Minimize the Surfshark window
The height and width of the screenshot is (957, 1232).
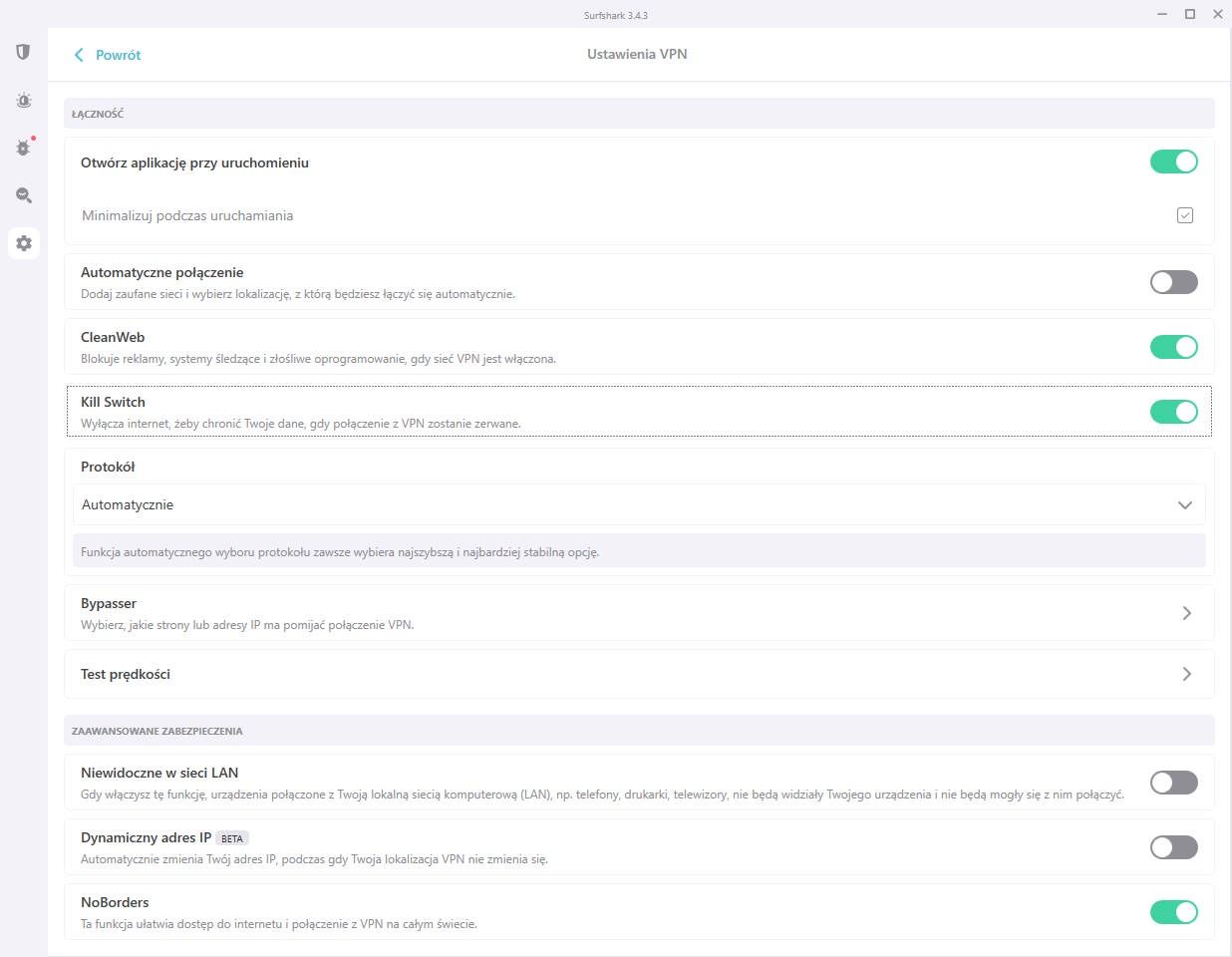tap(1162, 14)
